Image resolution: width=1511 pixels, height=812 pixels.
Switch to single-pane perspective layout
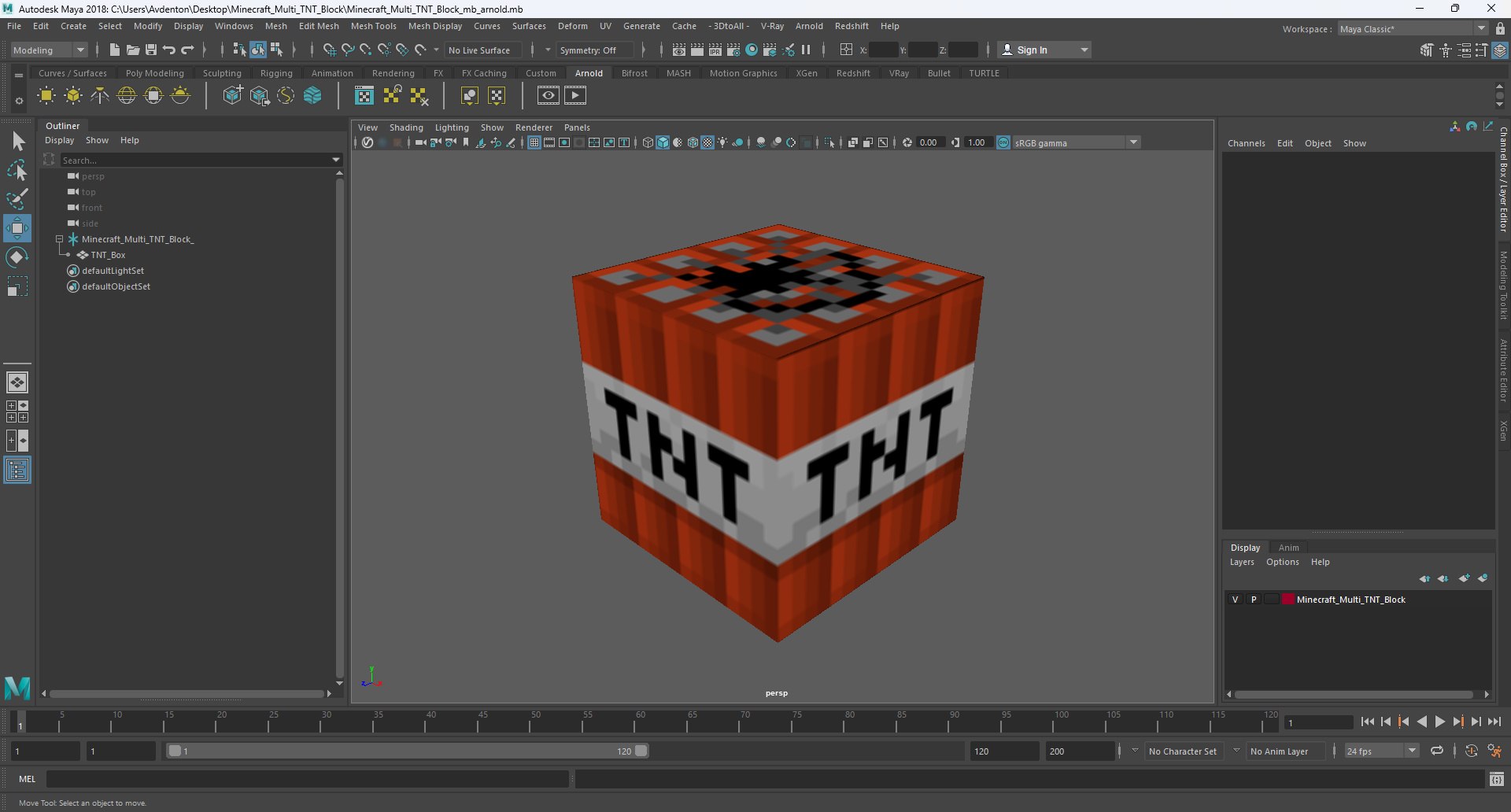click(x=17, y=382)
